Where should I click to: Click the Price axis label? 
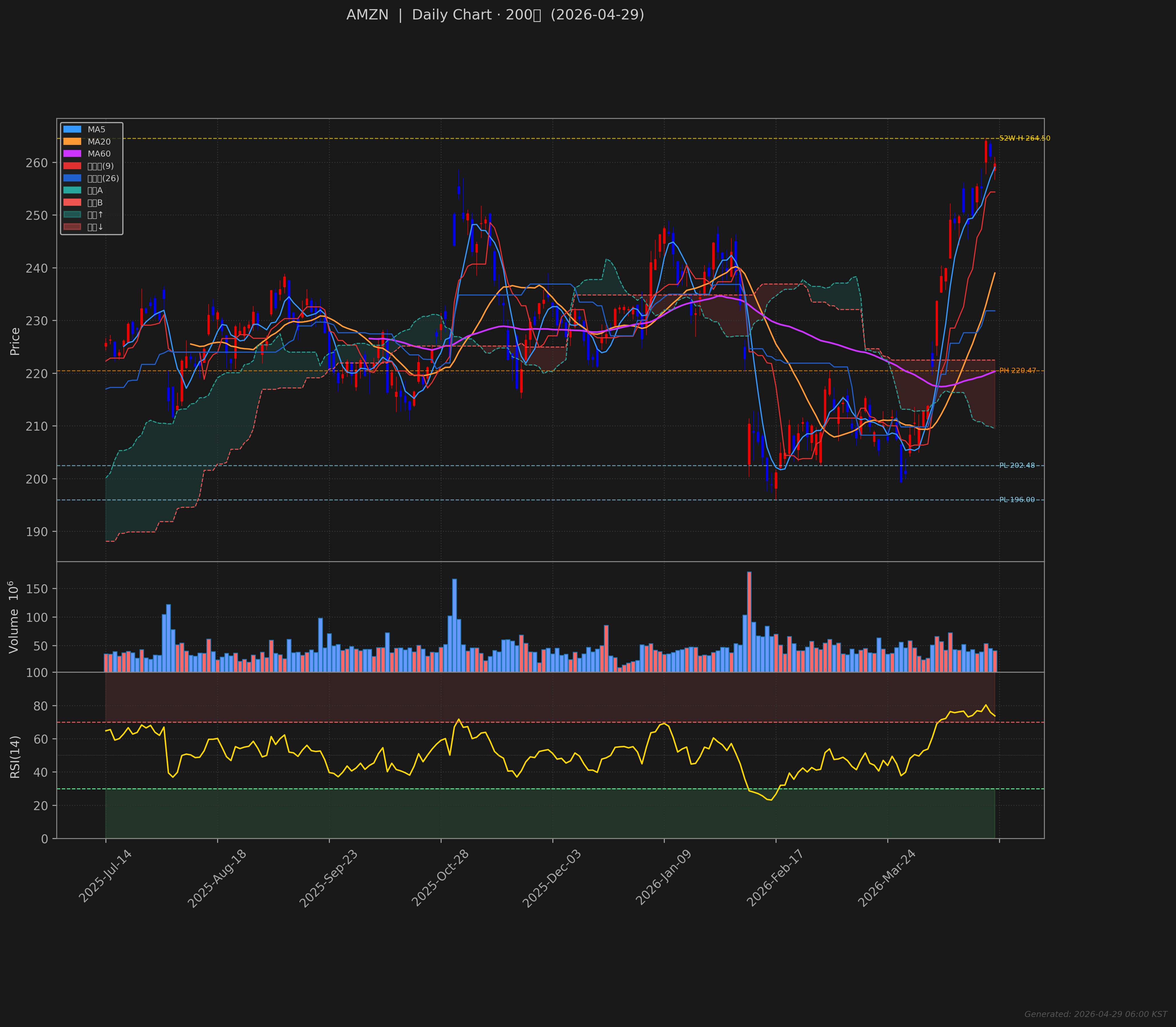(15, 341)
